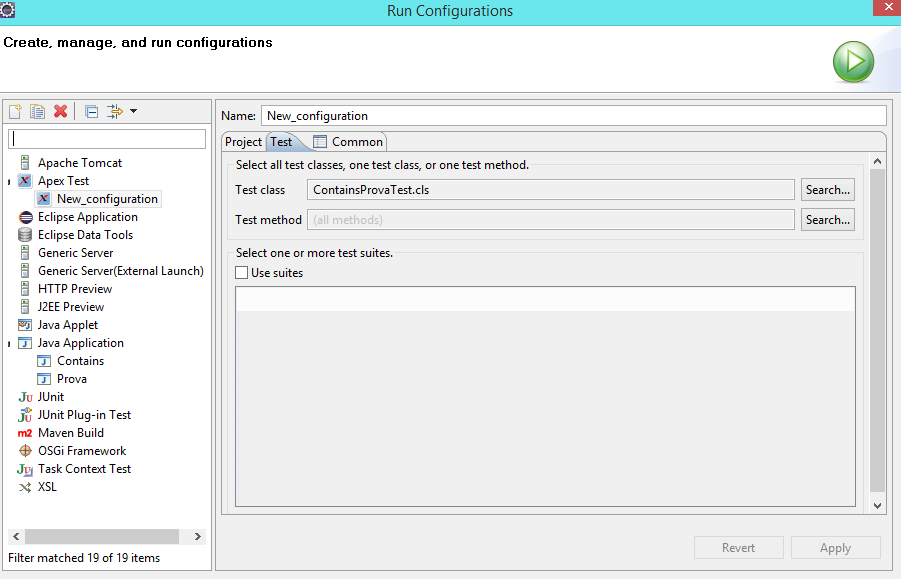Switch to the Project tab
The image size is (901, 579).
pos(243,142)
